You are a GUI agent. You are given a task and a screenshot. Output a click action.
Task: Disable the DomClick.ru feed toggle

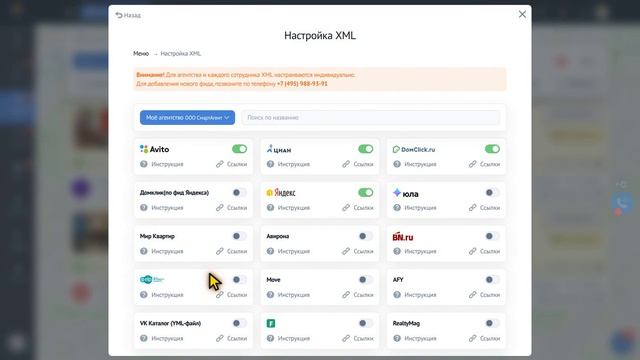(x=492, y=149)
